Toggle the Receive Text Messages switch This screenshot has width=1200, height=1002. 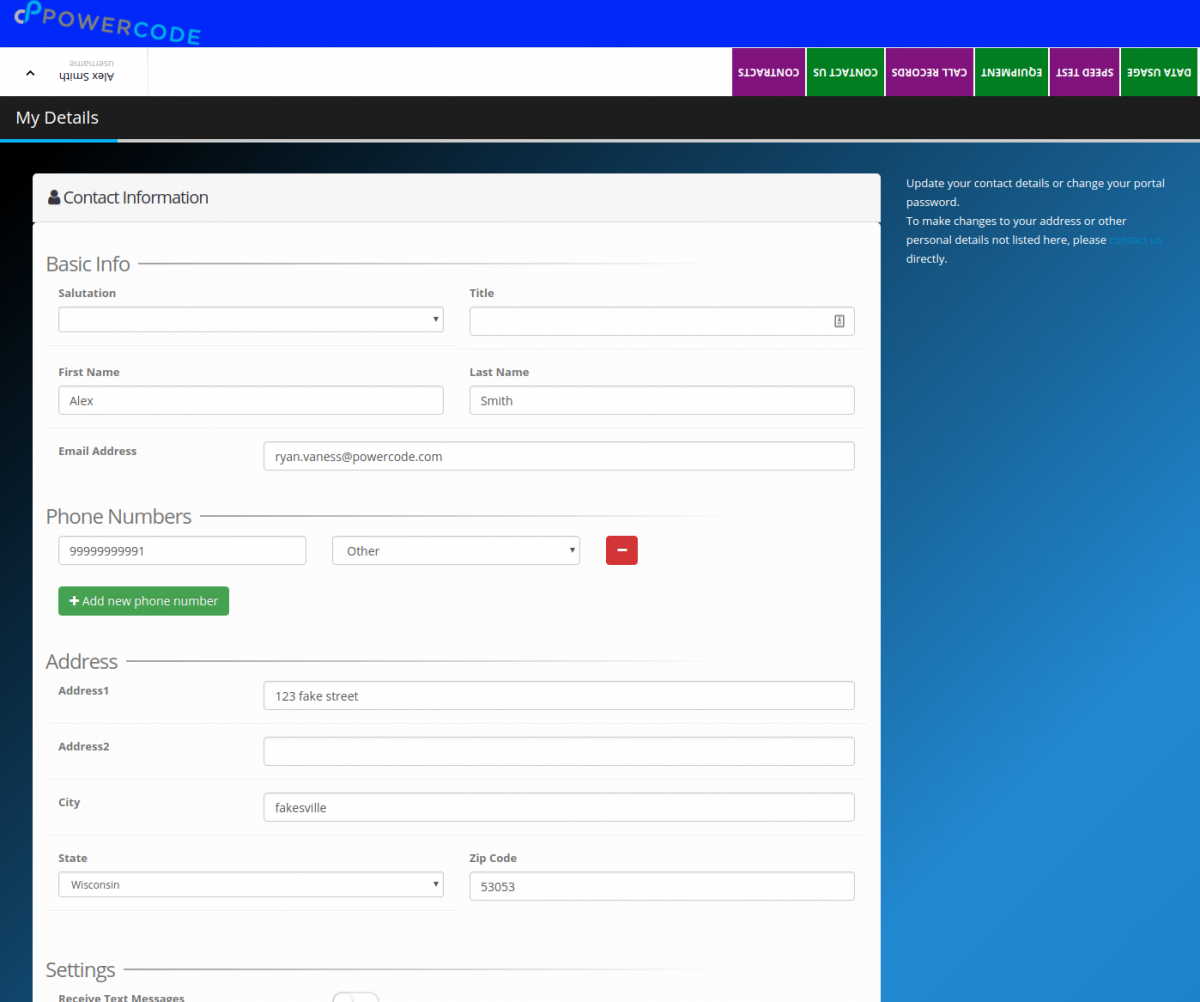355,997
